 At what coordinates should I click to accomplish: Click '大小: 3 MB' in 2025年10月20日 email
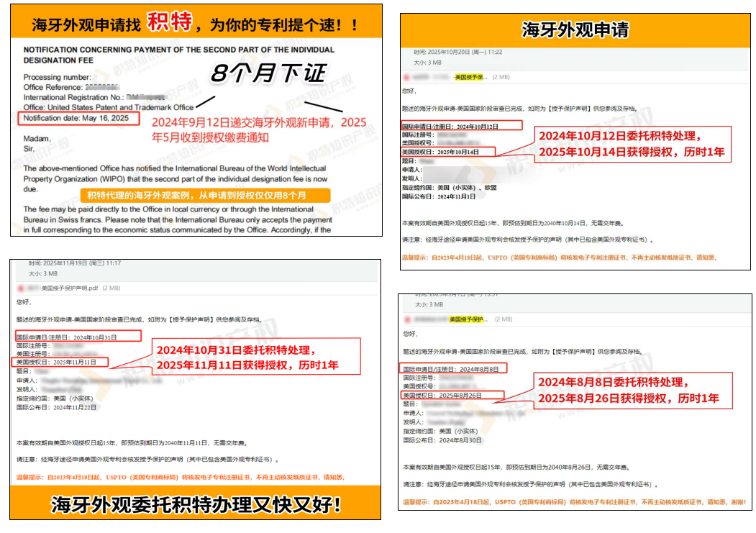click(x=427, y=63)
